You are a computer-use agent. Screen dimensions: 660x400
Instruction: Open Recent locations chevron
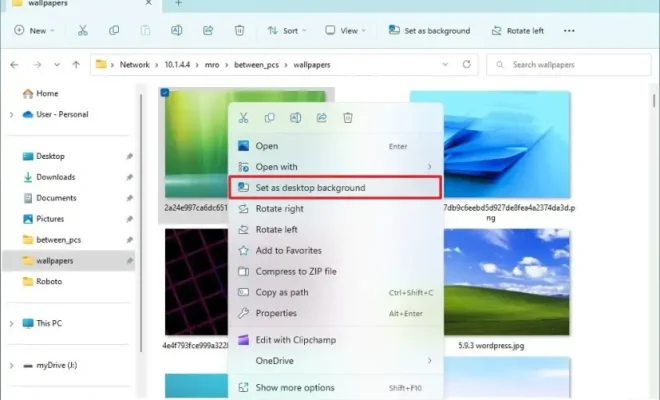[57, 65]
